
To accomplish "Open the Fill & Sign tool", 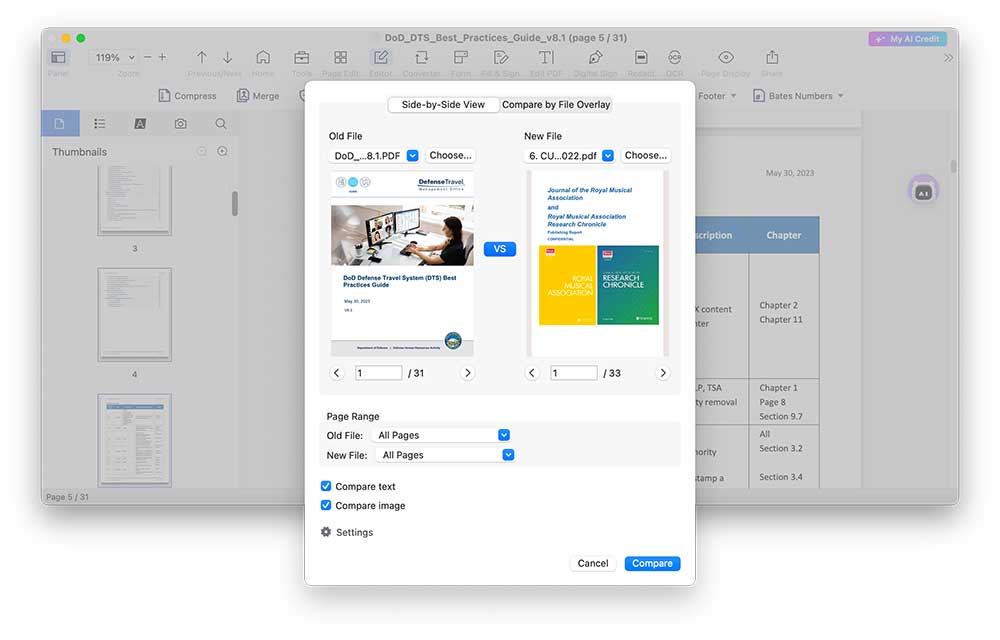I will point(501,57).
